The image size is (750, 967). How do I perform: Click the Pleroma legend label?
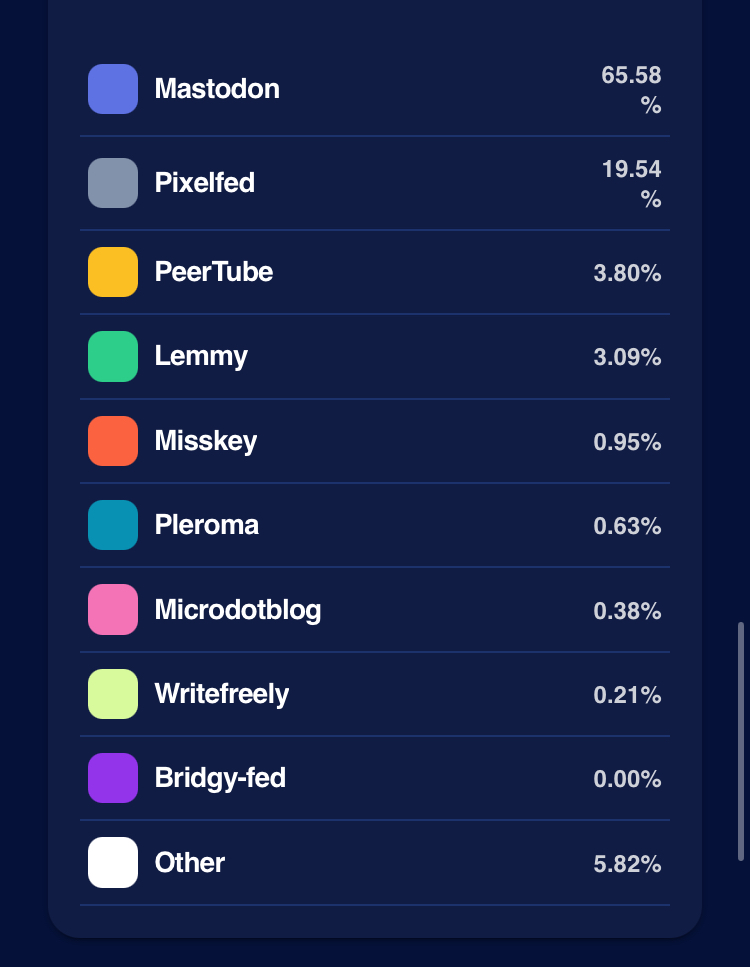pos(207,525)
